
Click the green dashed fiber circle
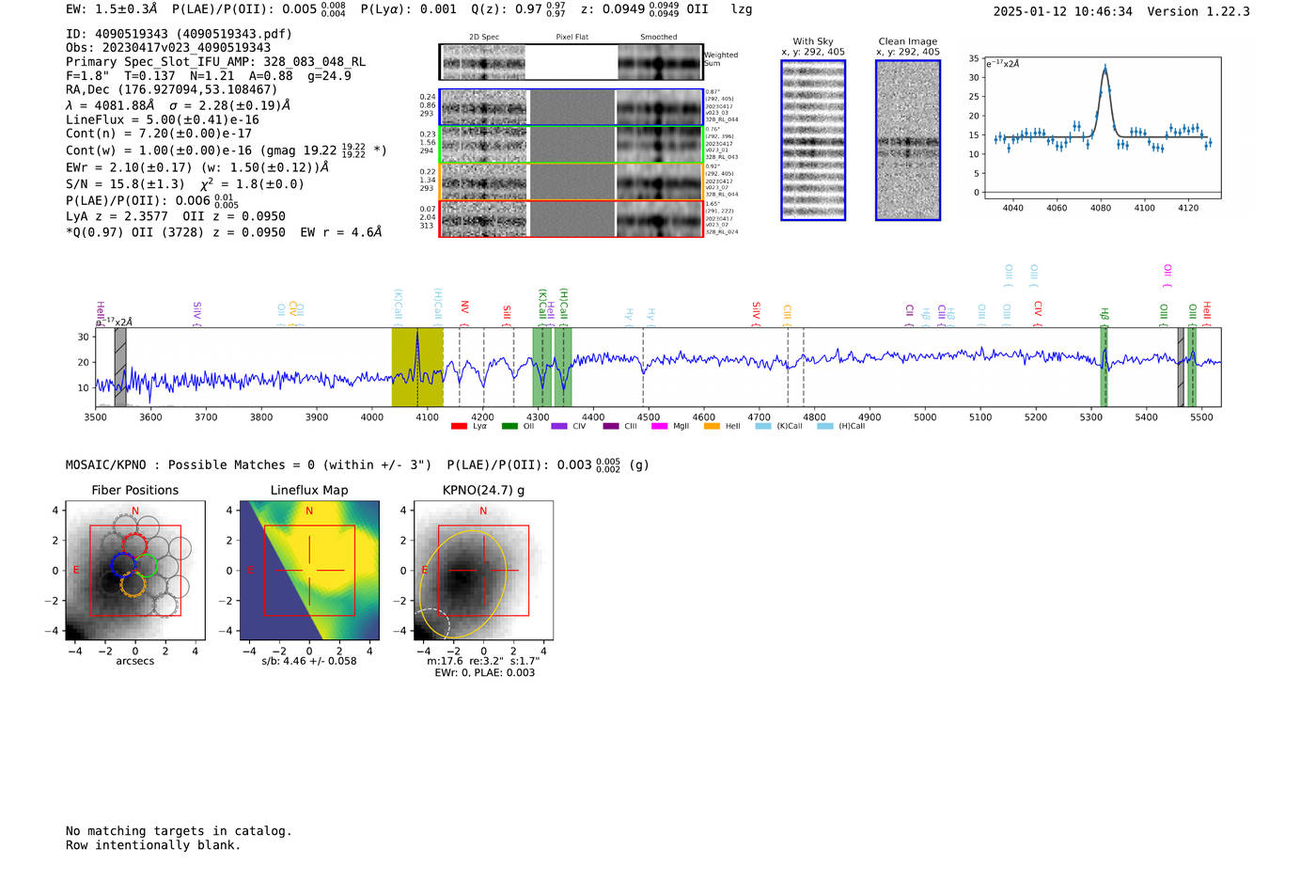(x=146, y=565)
